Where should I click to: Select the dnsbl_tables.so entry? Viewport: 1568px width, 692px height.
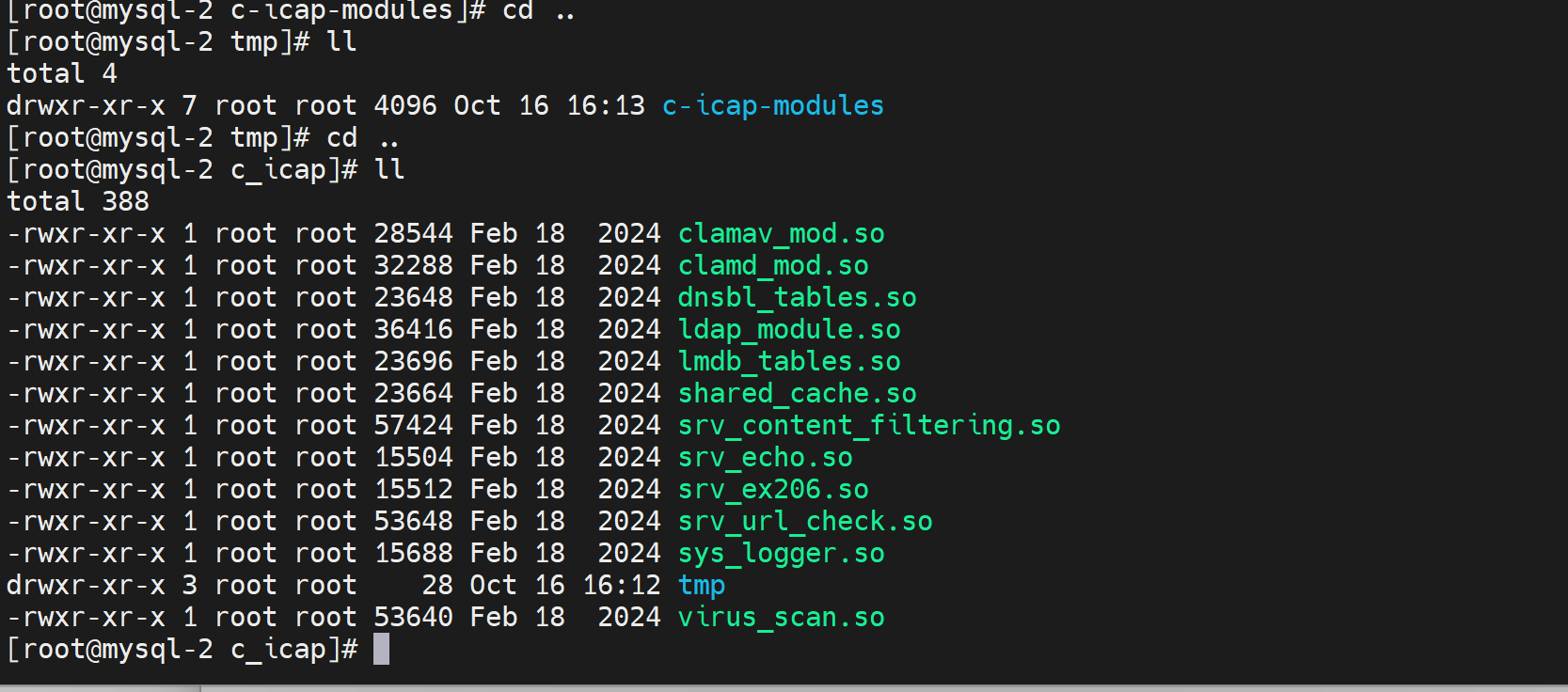tap(797, 298)
